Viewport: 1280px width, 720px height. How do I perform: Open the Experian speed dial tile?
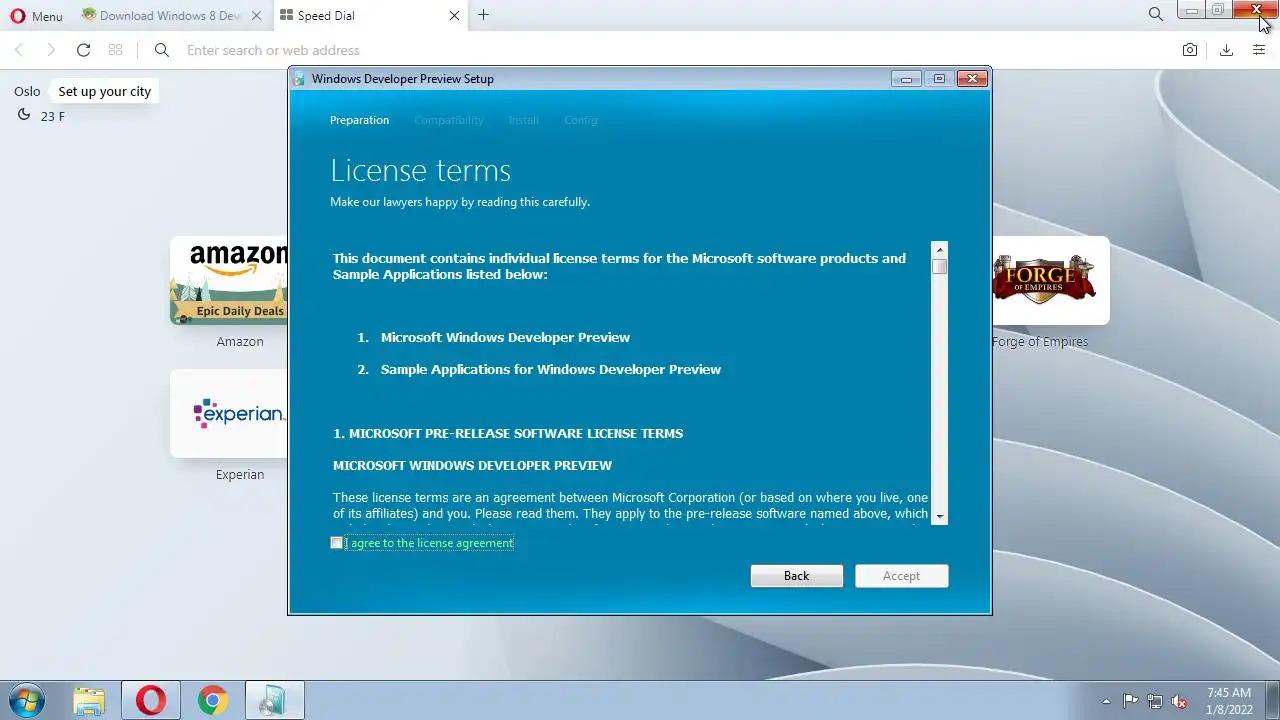pos(229,414)
